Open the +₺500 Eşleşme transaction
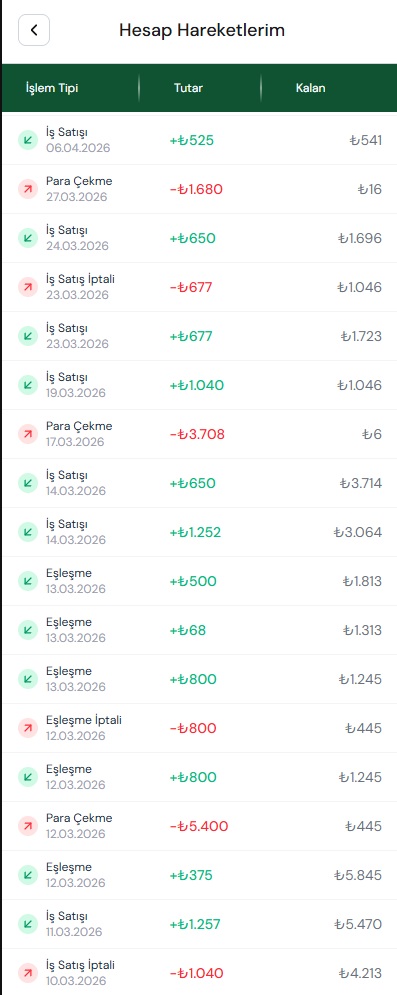 (x=199, y=581)
